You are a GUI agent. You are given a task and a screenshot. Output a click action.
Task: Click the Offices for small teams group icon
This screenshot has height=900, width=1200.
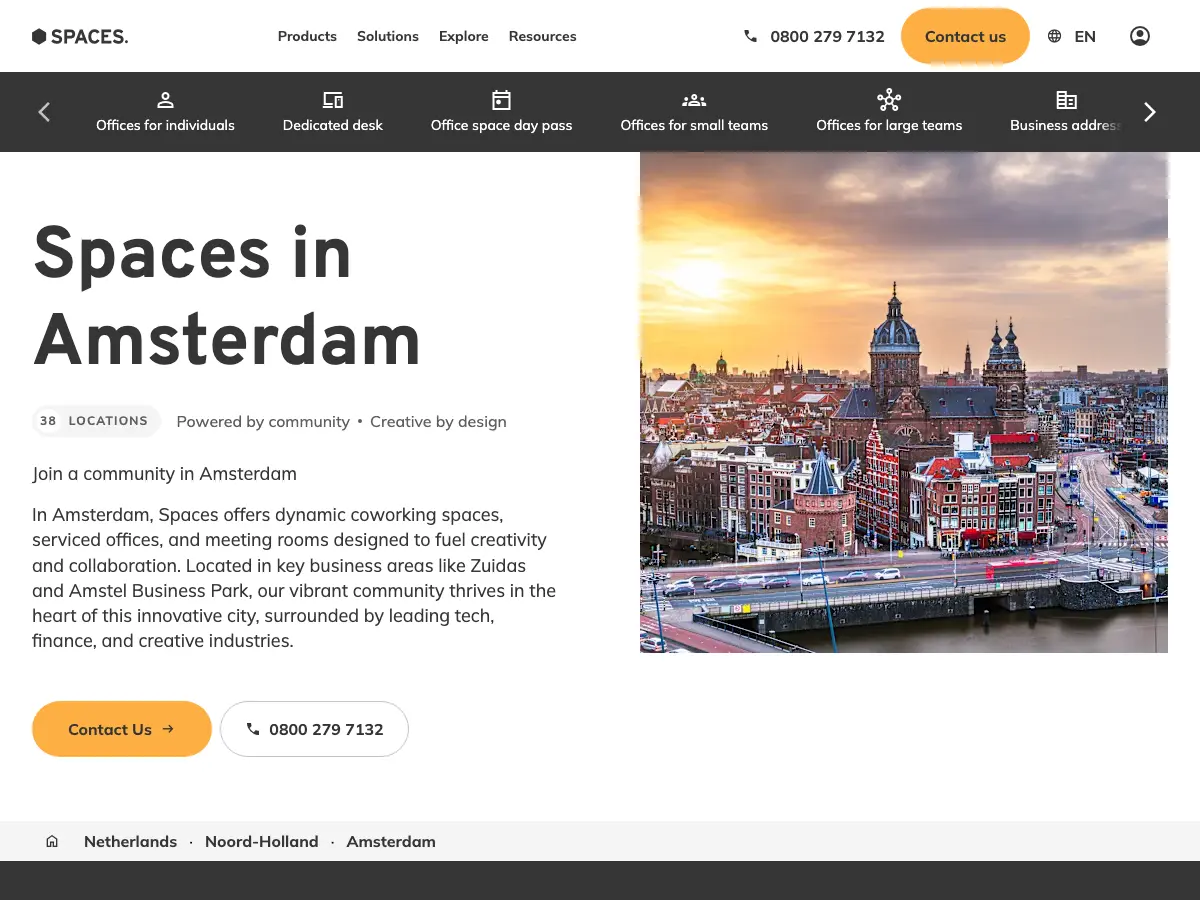pos(694,100)
